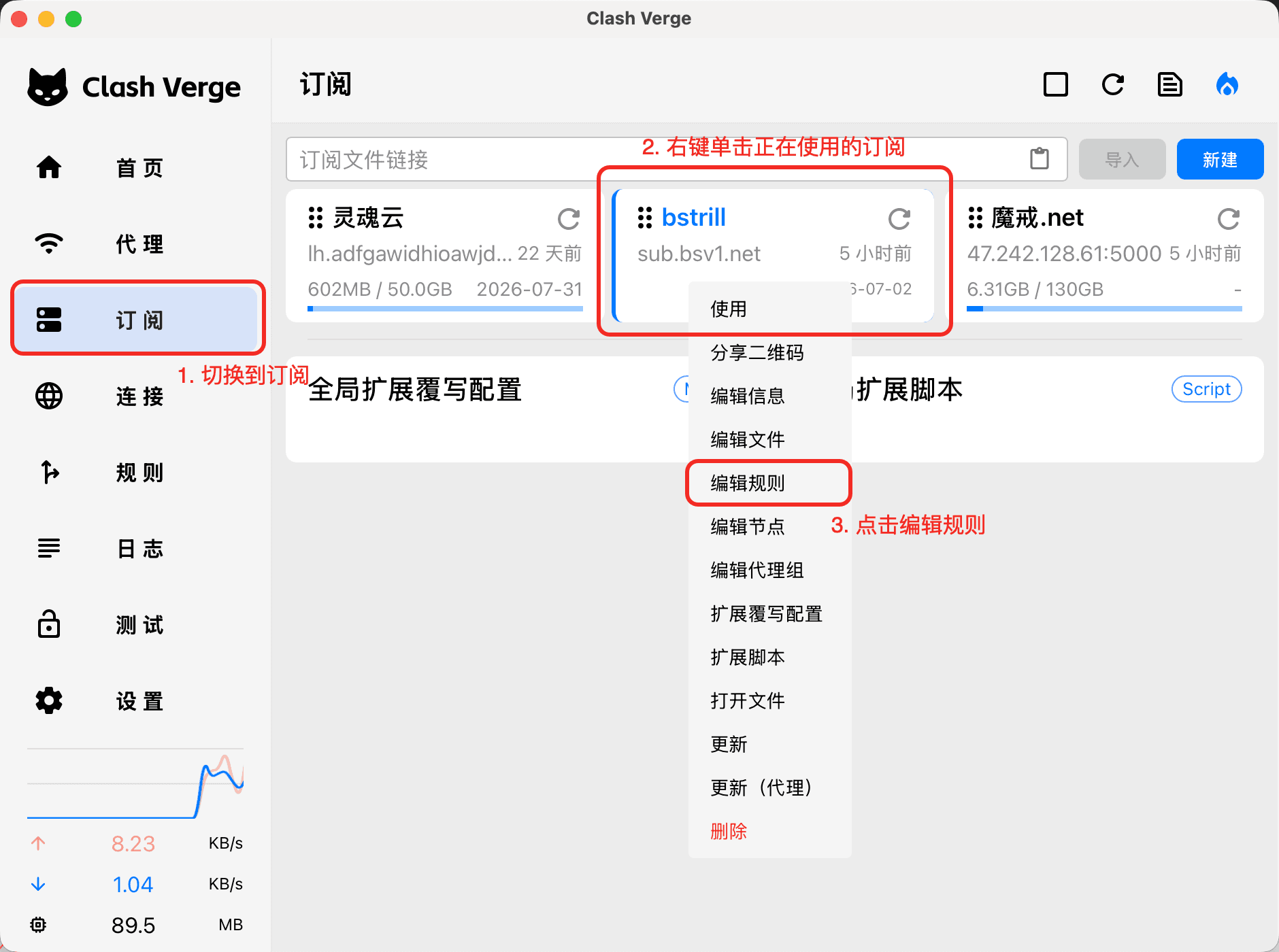Screen dimensions: 1279x952
Task: Click the test padlock icon in sidebar
Action: [49, 624]
